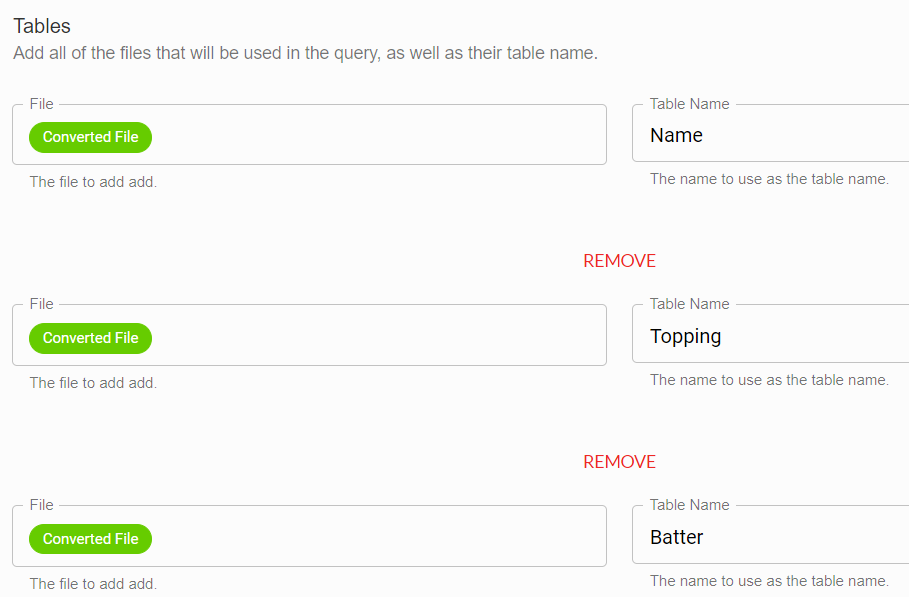Click the "Table Name" label above "Topping"
This screenshot has width=909, height=597.
689,304
